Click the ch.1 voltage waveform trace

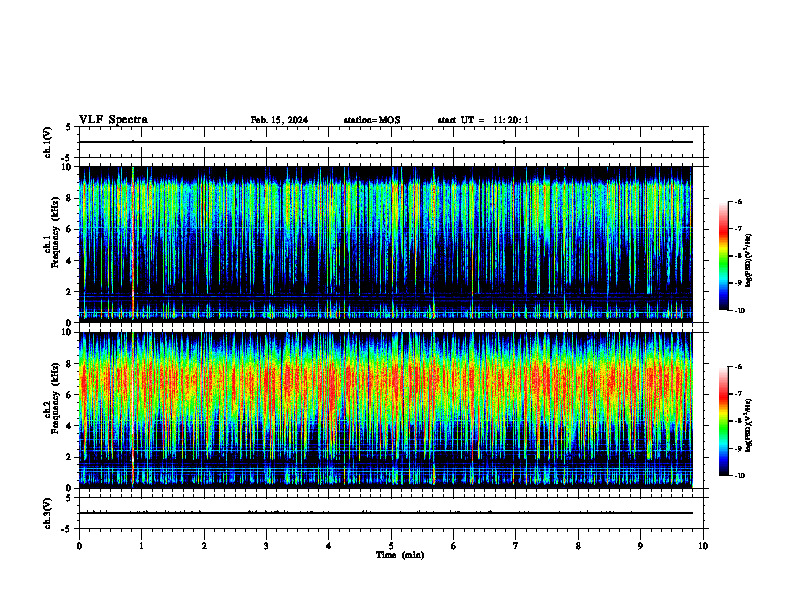tap(386, 142)
